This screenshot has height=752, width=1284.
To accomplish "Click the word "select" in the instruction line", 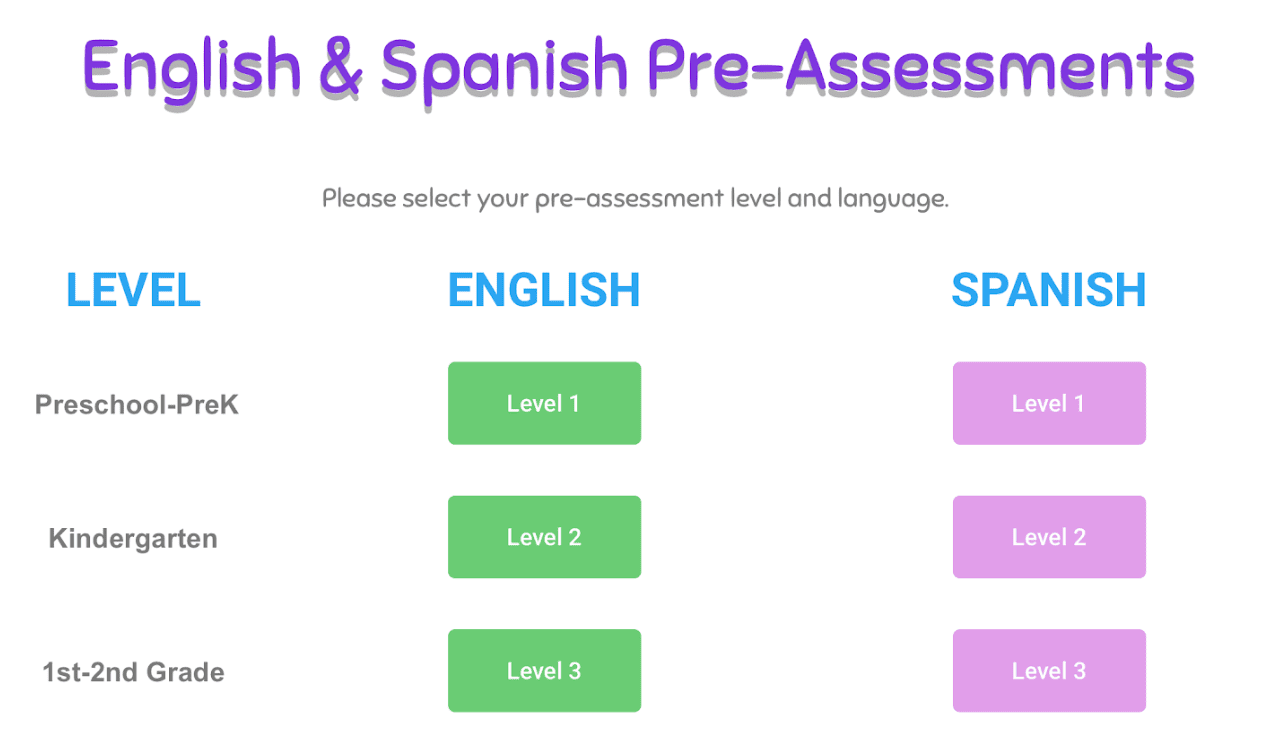I will click(436, 198).
